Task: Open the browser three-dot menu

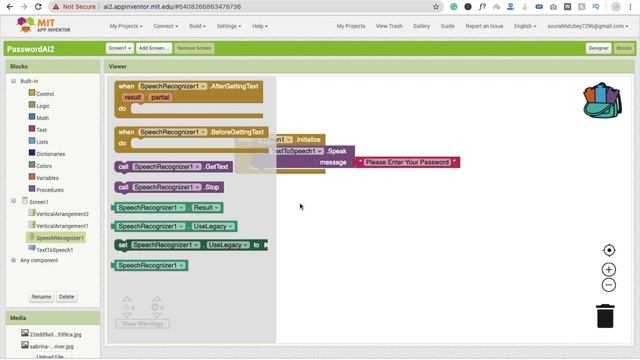Action: click(x=631, y=7)
